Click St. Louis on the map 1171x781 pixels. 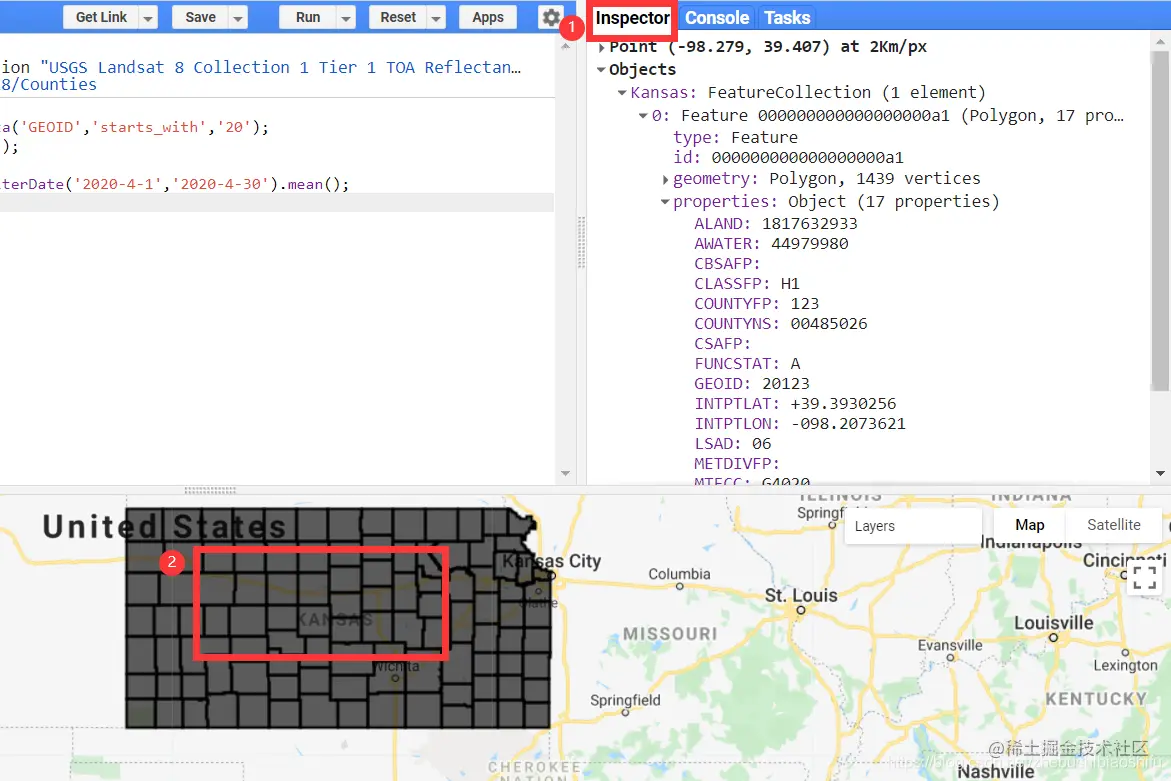pos(801,596)
